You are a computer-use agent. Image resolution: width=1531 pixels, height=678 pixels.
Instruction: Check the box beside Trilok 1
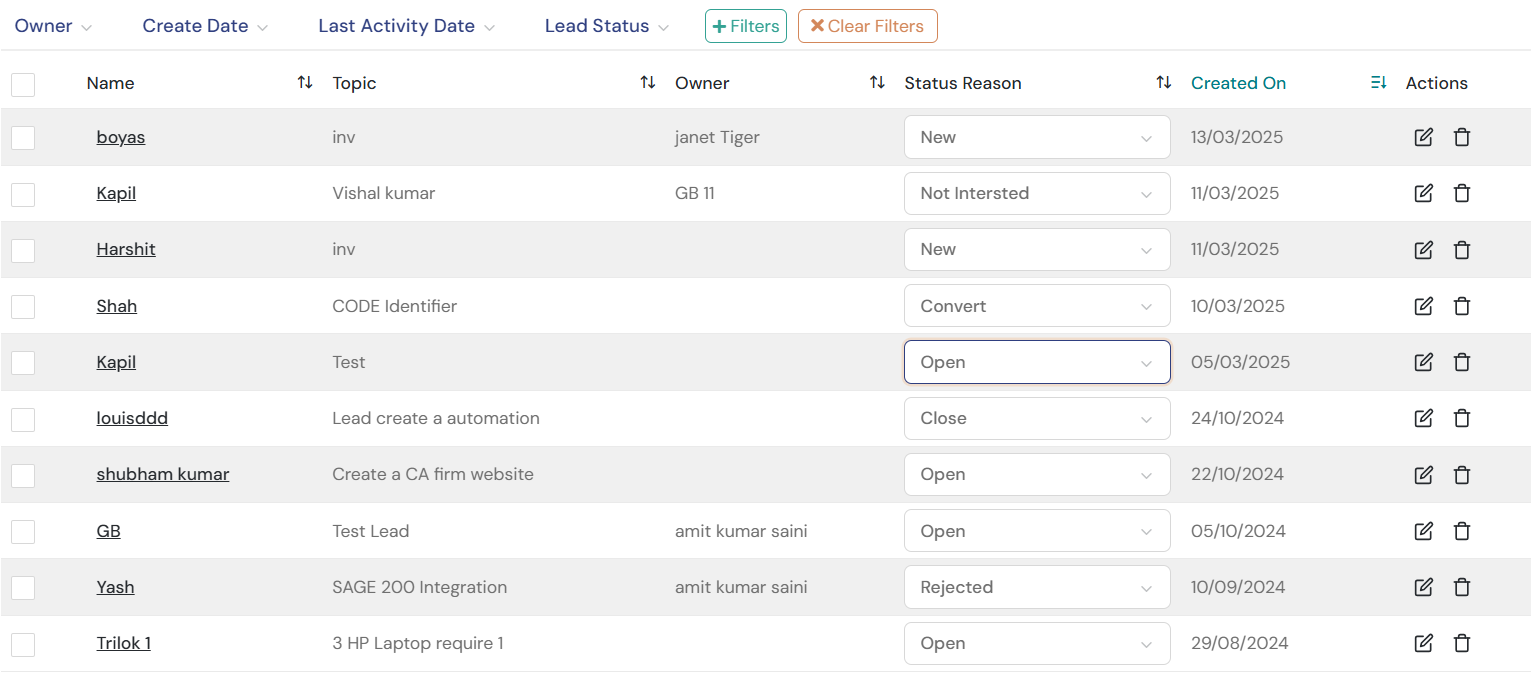(23, 644)
